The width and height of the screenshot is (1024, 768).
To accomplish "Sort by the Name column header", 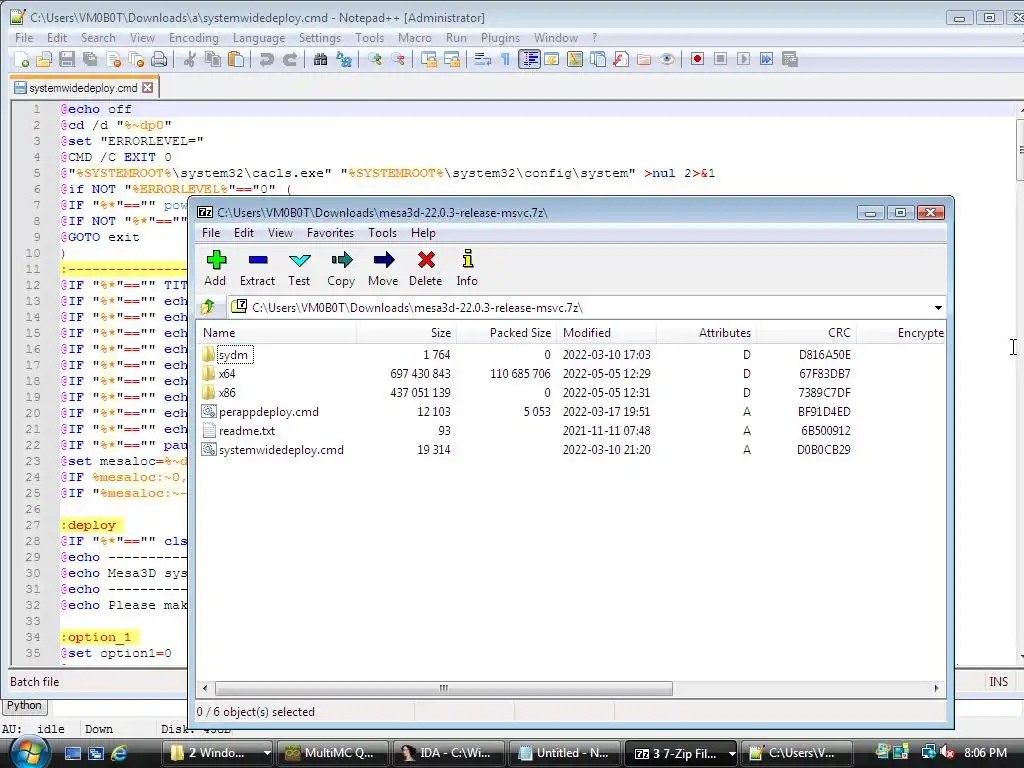I will tap(276, 333).
